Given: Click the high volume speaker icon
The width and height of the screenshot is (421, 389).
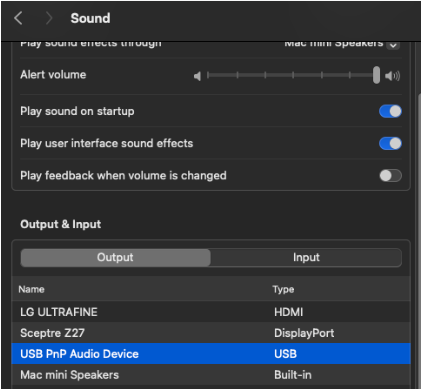Looking at the screenshot, I should 392,76.
